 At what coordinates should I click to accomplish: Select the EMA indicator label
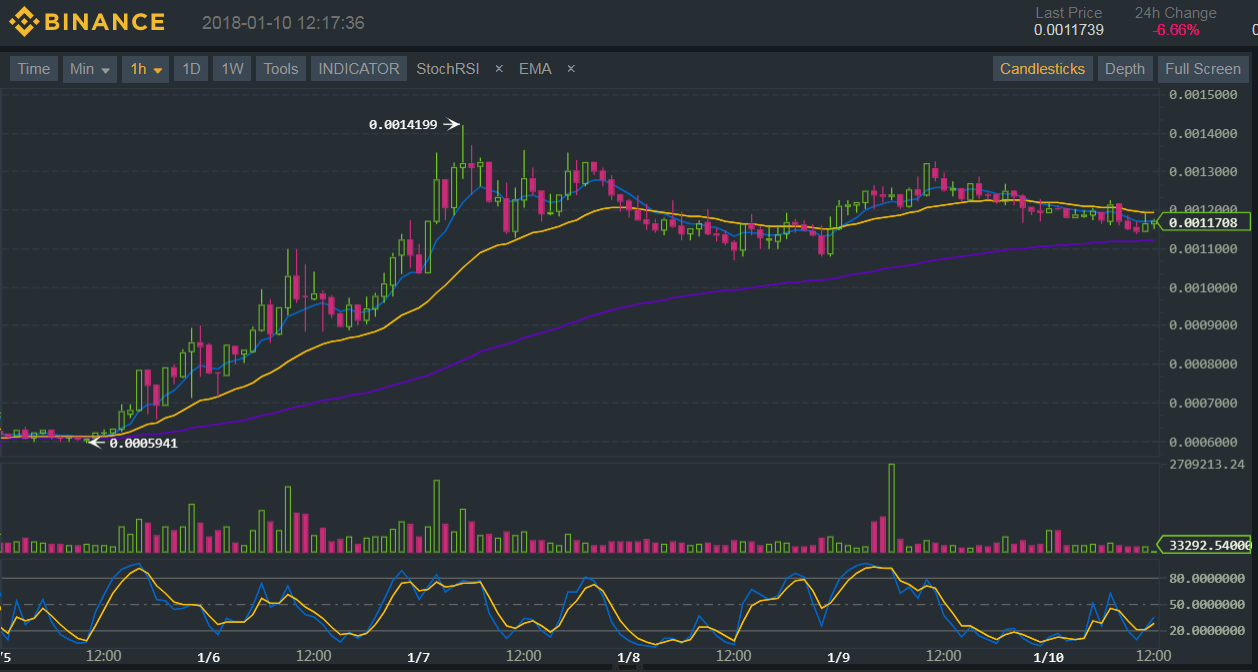[535, 69]
